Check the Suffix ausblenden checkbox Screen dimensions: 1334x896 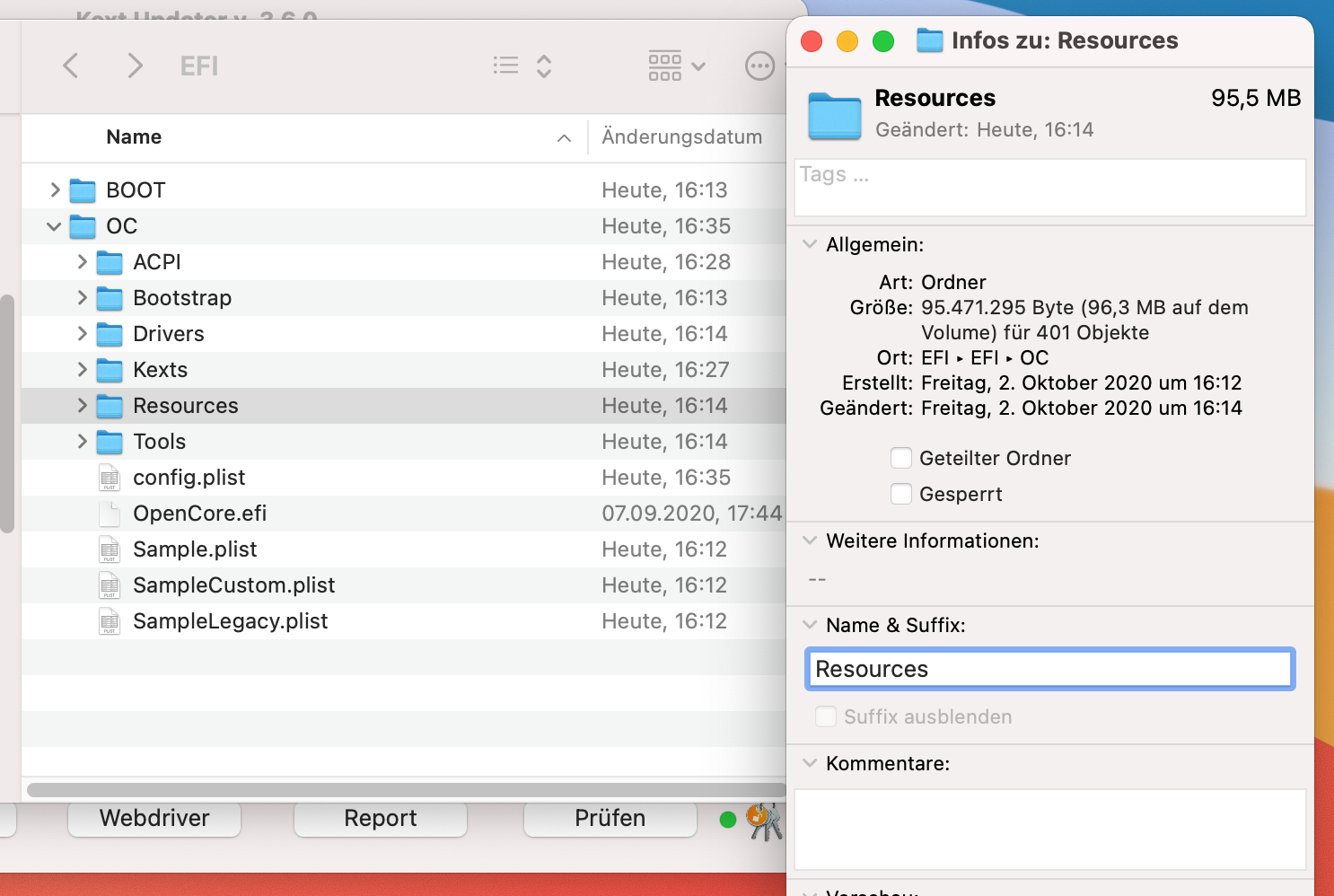pos(826,716)
